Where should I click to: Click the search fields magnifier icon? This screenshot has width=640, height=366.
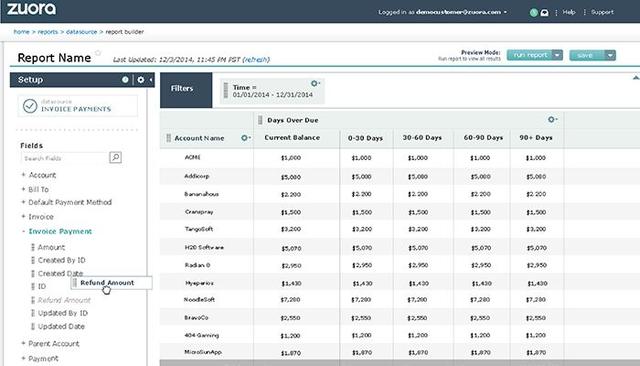click(116, 157)
